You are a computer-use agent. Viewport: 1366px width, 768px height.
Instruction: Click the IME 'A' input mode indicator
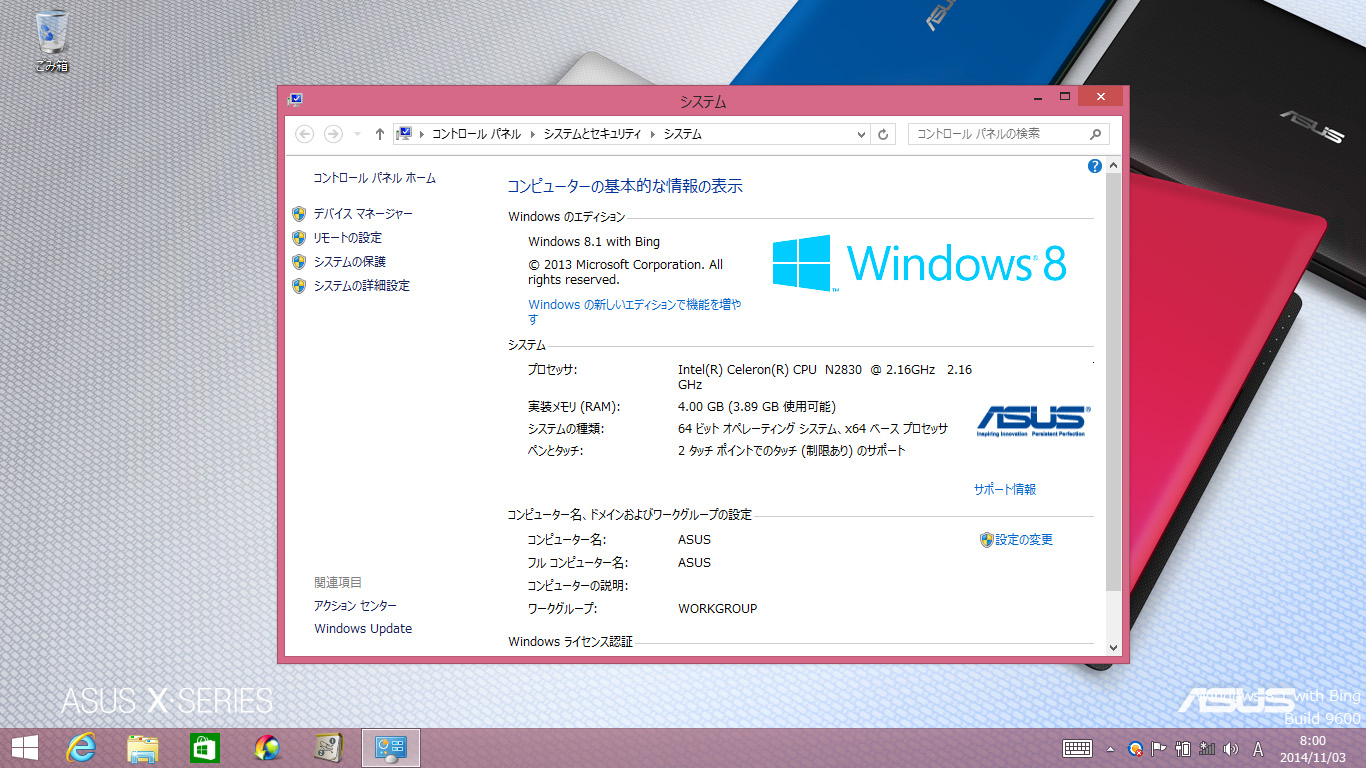1258,748
